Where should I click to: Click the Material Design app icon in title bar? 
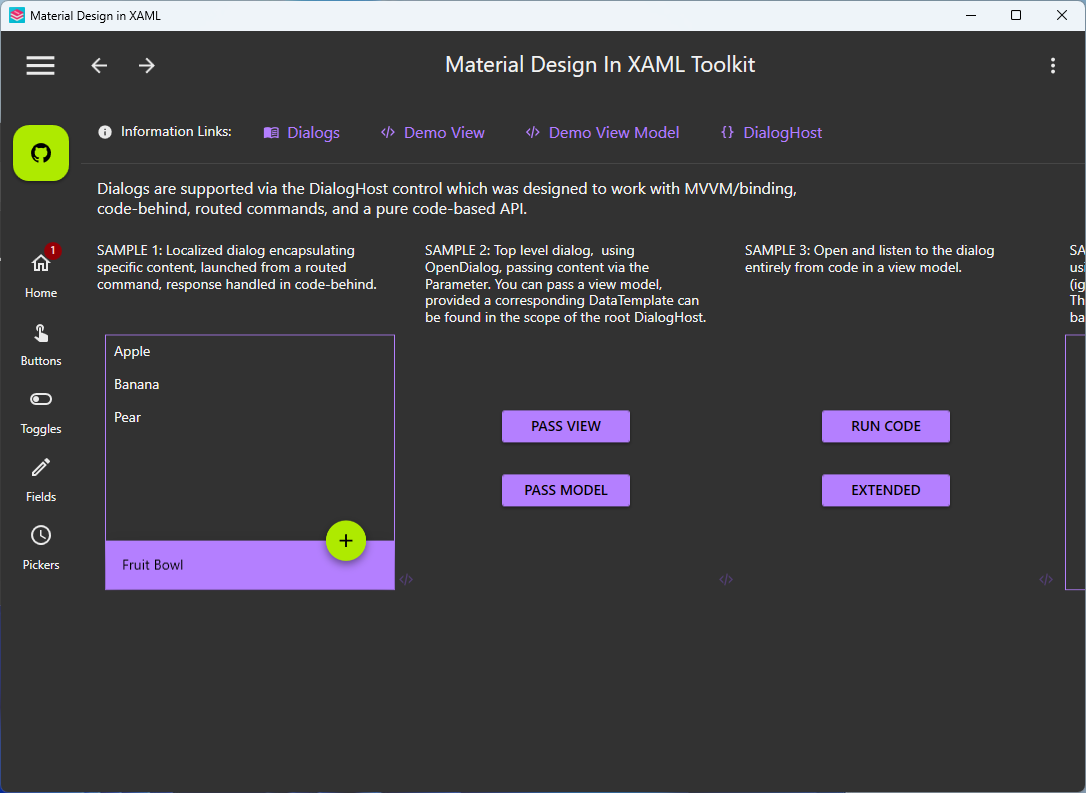[17, 15]
